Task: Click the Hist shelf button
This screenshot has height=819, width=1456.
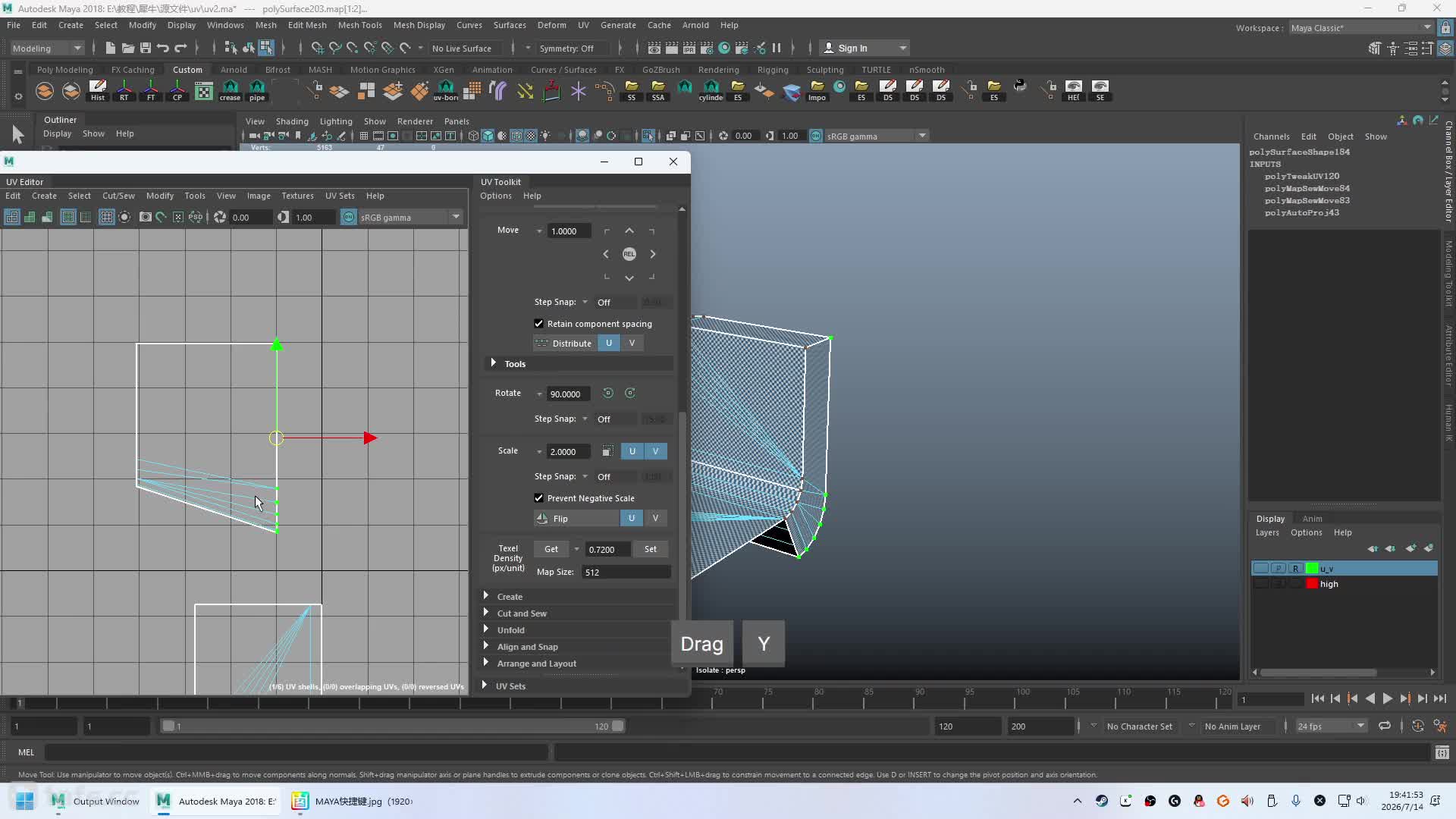Action: [x=98, y=90]
